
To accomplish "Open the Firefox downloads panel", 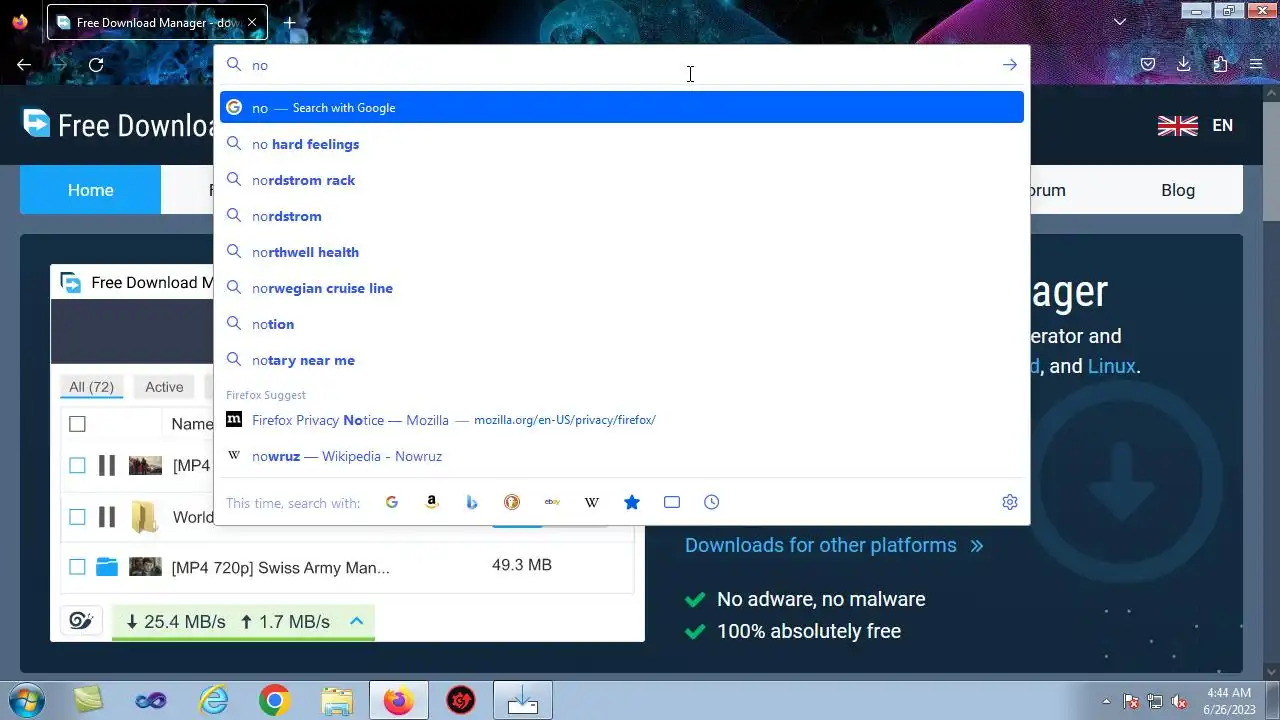I will 1184,65.
